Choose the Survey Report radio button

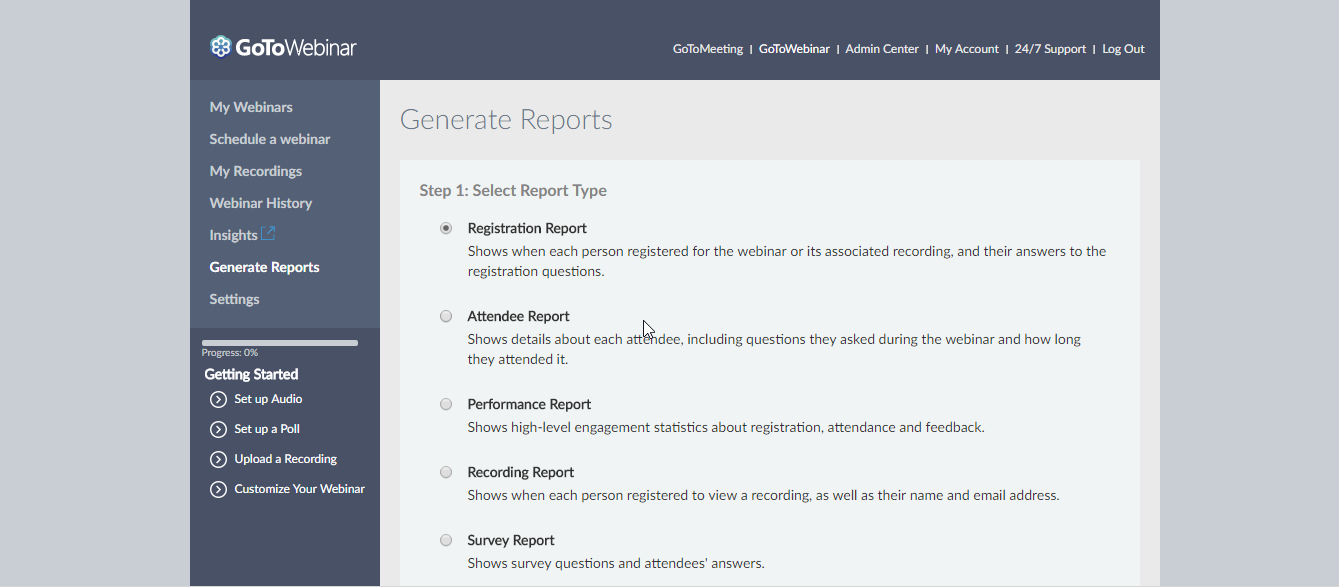[446, 540]
